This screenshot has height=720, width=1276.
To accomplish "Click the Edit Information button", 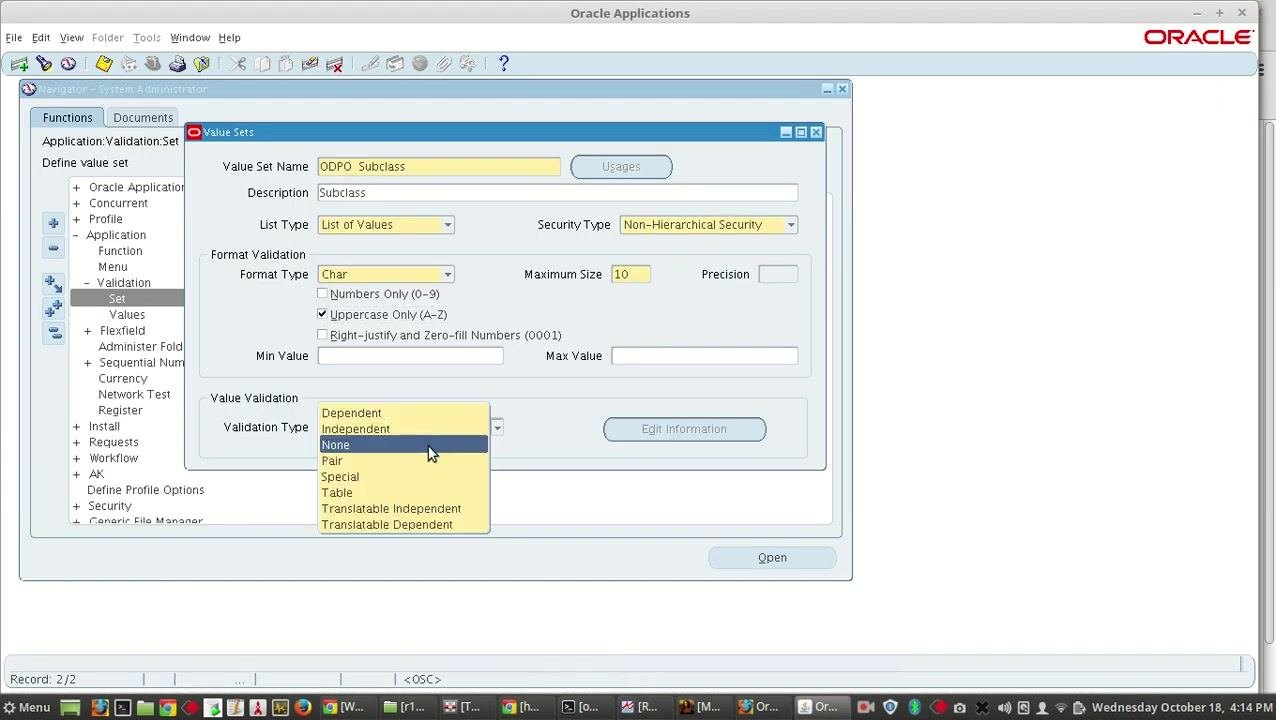I will (x=684, y=429).
